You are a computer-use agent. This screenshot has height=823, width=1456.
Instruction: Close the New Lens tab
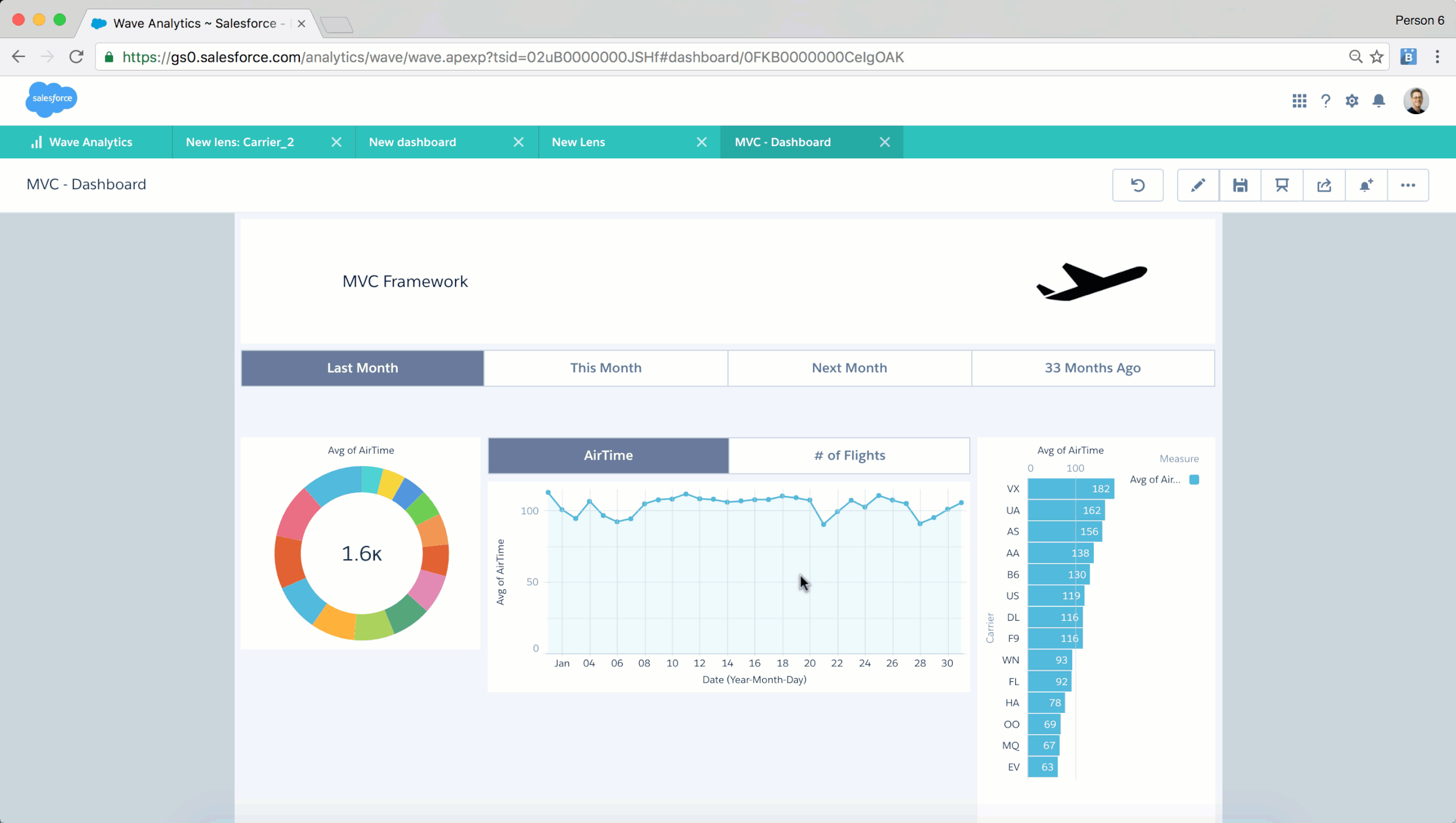point(702,142)
